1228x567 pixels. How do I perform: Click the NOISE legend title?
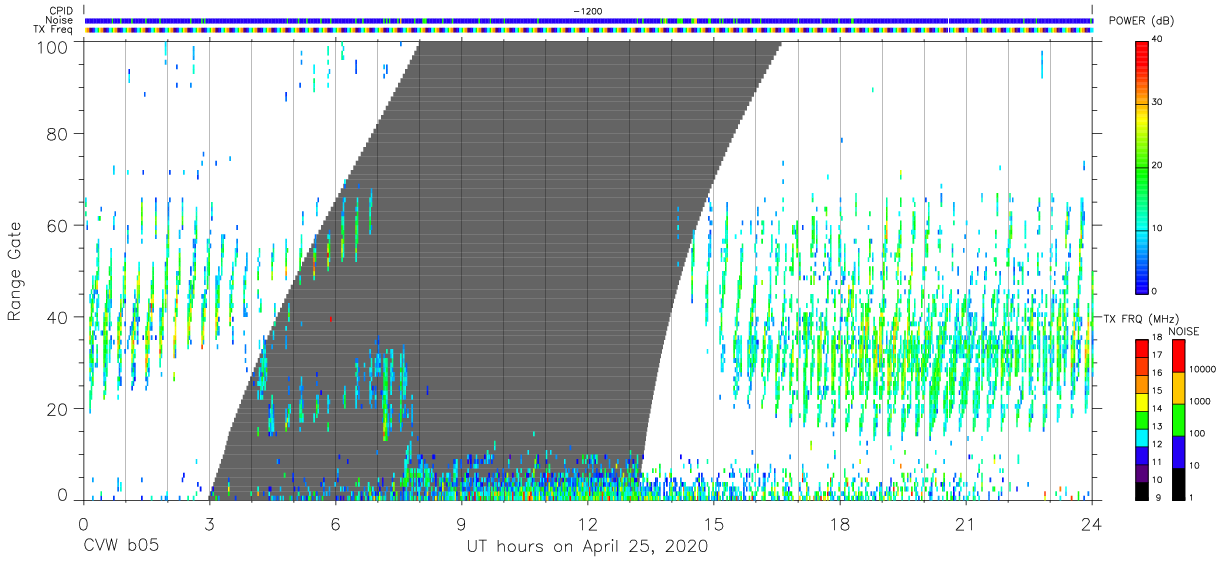[x=1186, y=331]
